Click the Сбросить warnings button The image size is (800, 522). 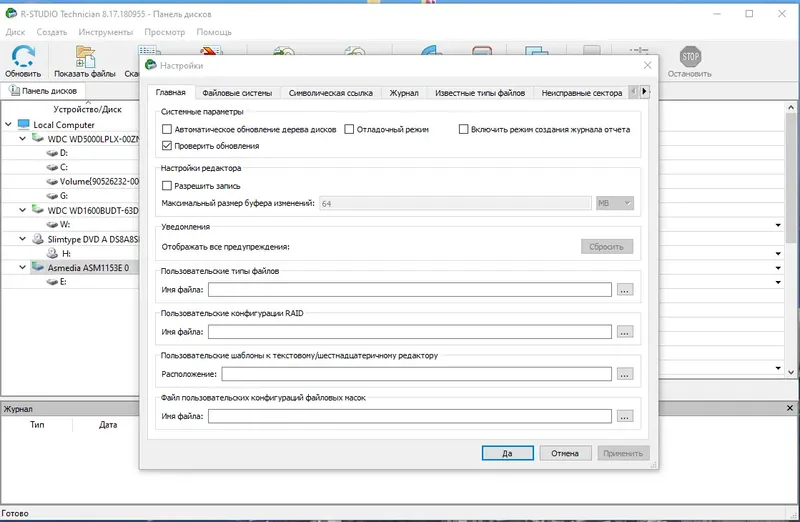607,246
